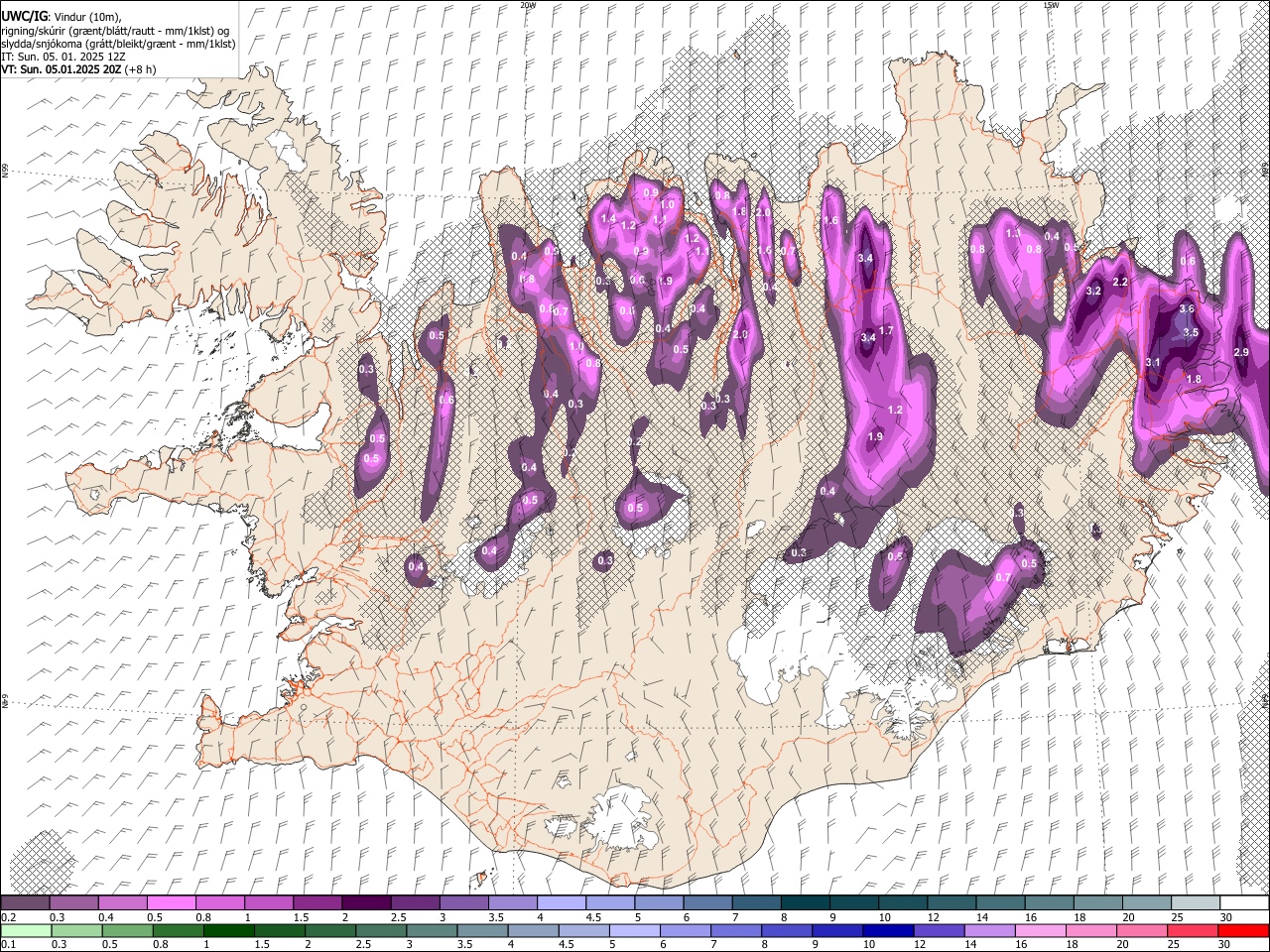Click the hot pink swatch between 20 and 25
The image size is (1270, 952).
1144,931
